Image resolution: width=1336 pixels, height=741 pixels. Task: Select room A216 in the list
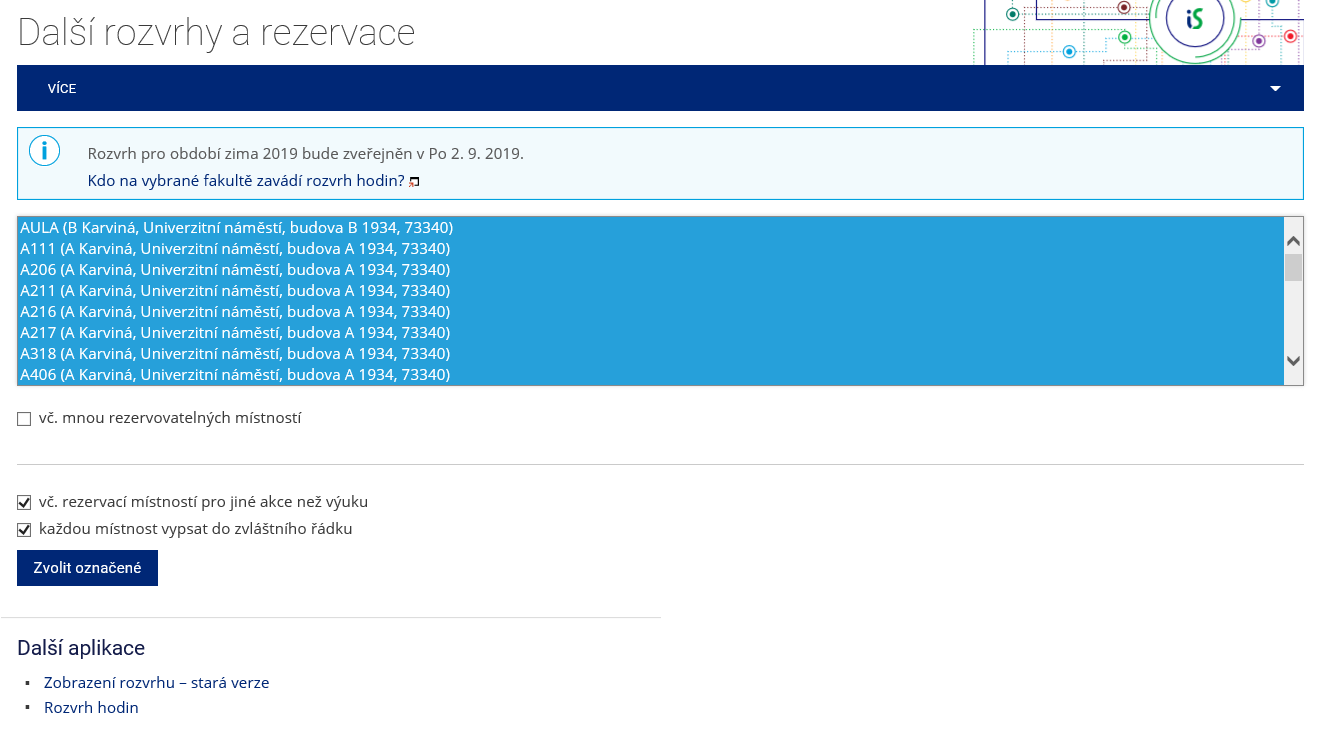click(650, 311)
